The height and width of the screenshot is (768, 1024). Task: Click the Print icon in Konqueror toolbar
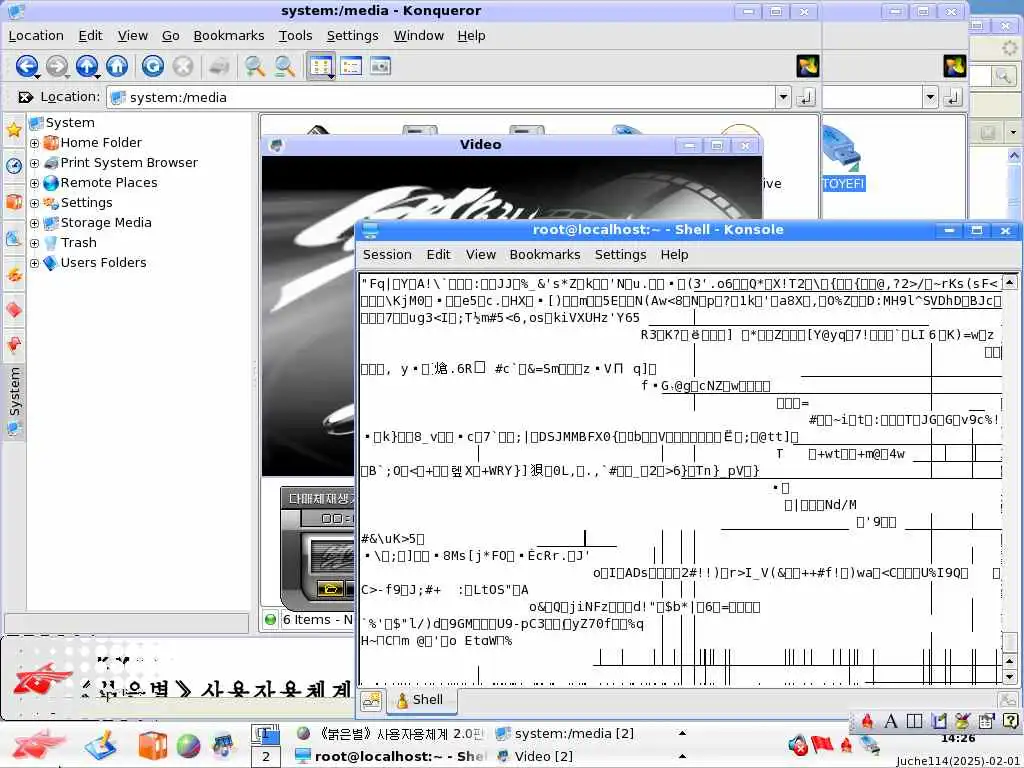[x=219, y=66]
